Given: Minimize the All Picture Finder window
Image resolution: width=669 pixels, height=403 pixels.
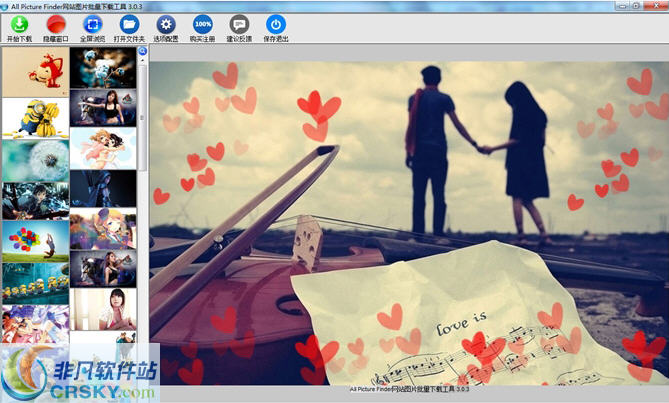Looking at the screenshot, I should point(623,6).
